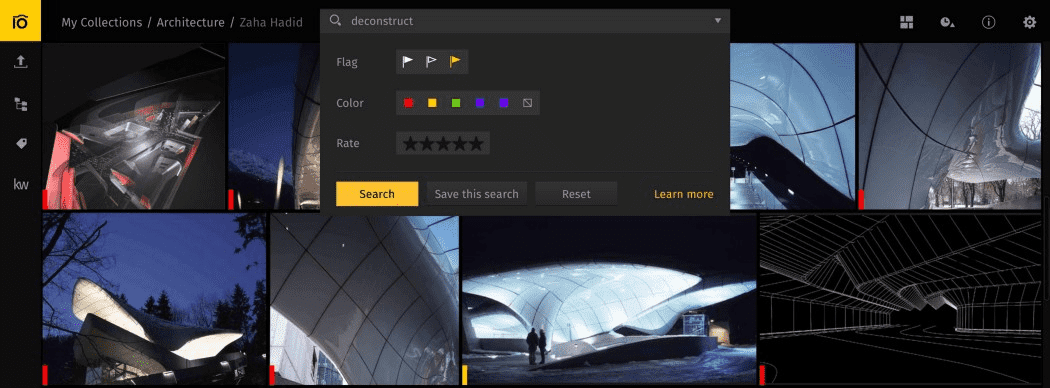1050x388 pixels.
Task: Open the glowing building among trees thumbnail
Action: point(154,299)
